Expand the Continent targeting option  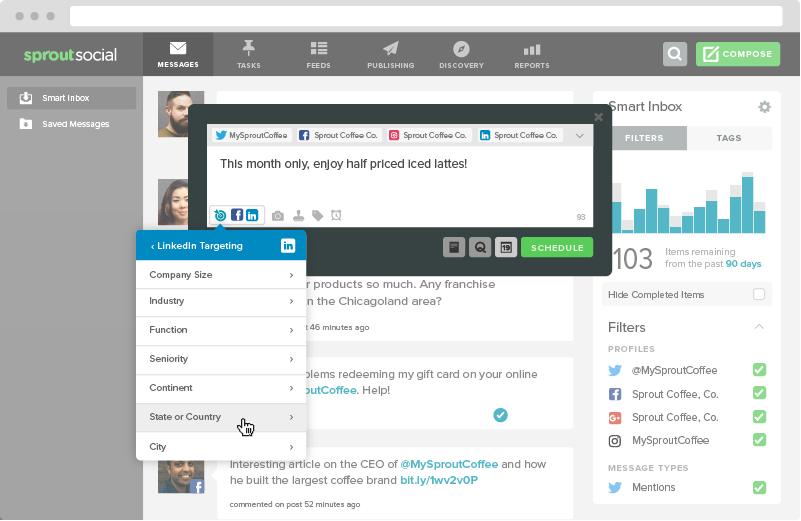pos(221,388)
